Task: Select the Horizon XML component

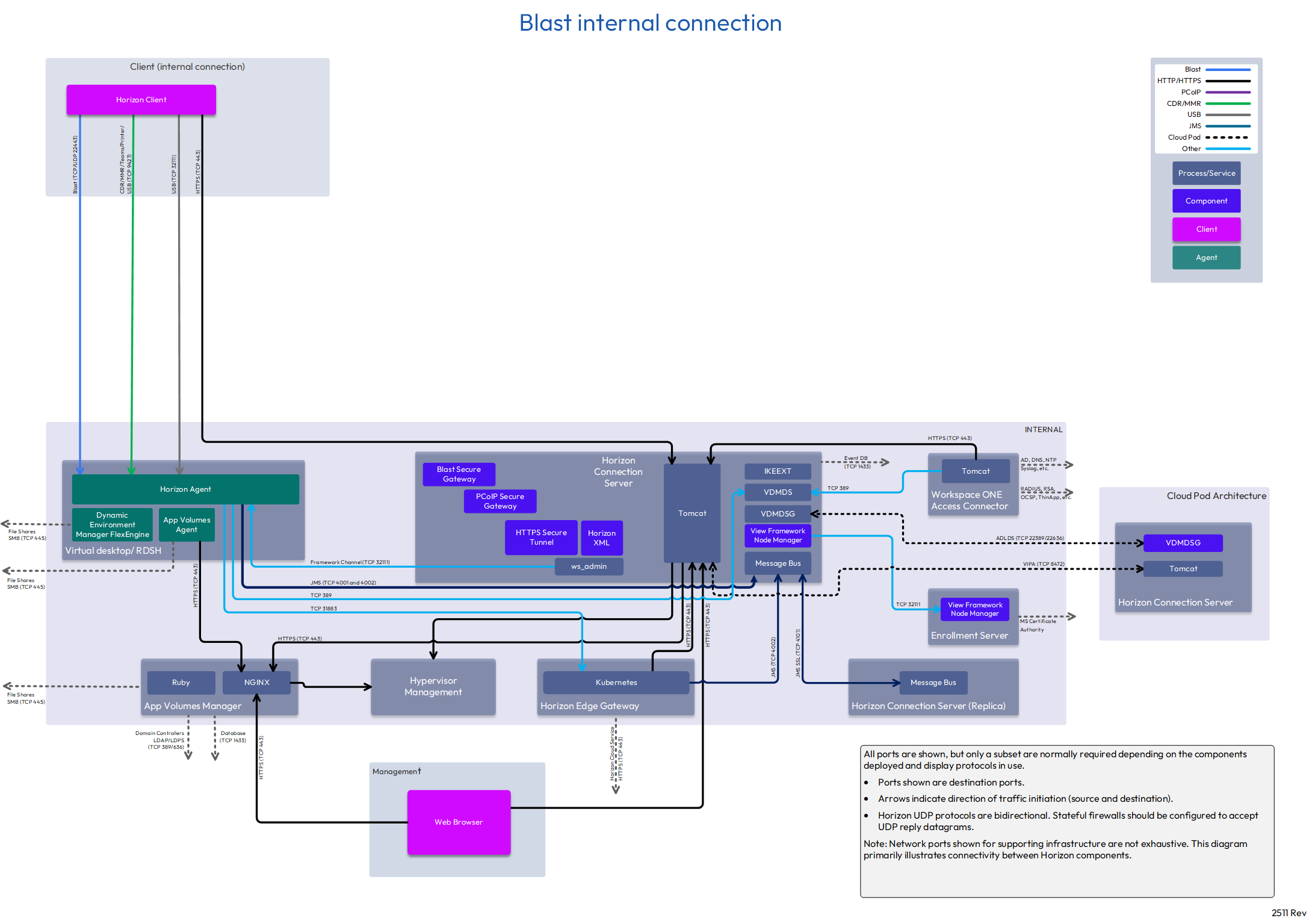Action: [601, 538]
